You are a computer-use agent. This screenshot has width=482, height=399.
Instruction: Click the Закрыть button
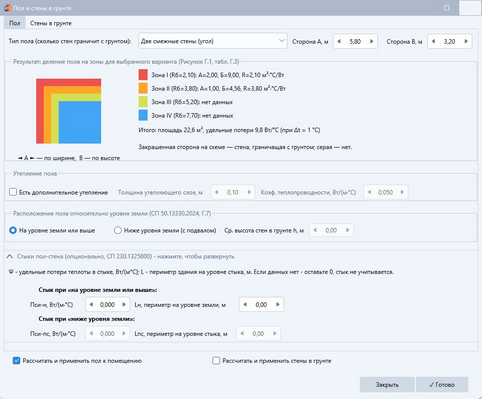click(x=387, y=385)
